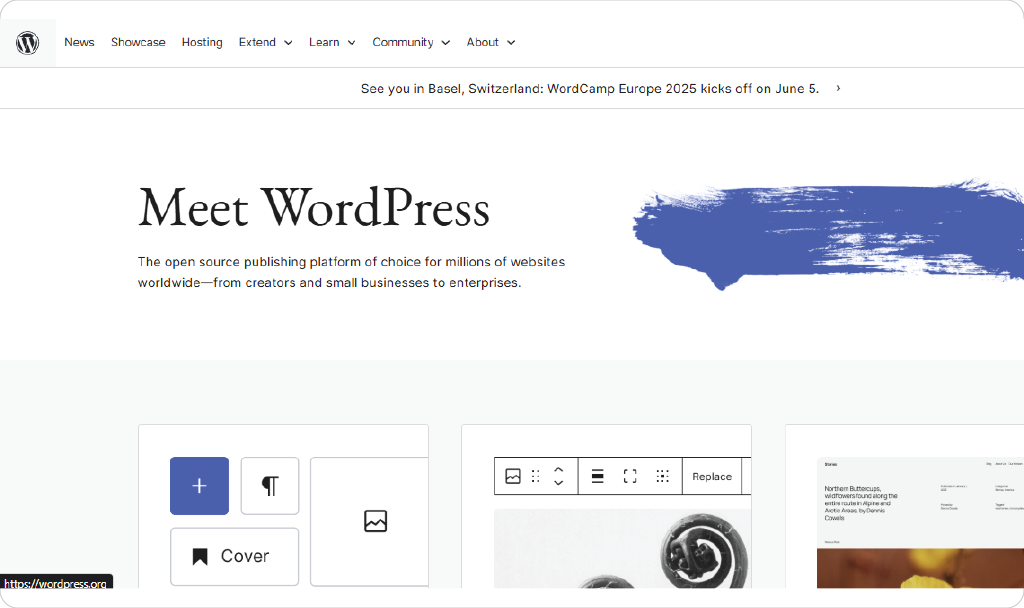Image resolution: width=1024 pixels, height=608 pixels.
Task: Expand the Community menu
Action: 411,42
